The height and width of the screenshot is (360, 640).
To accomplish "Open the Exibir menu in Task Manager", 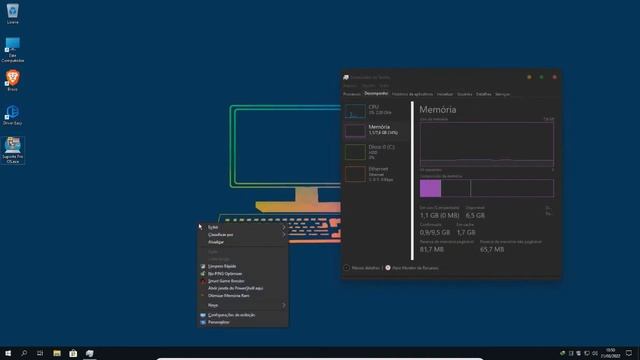I will point(384,86).
